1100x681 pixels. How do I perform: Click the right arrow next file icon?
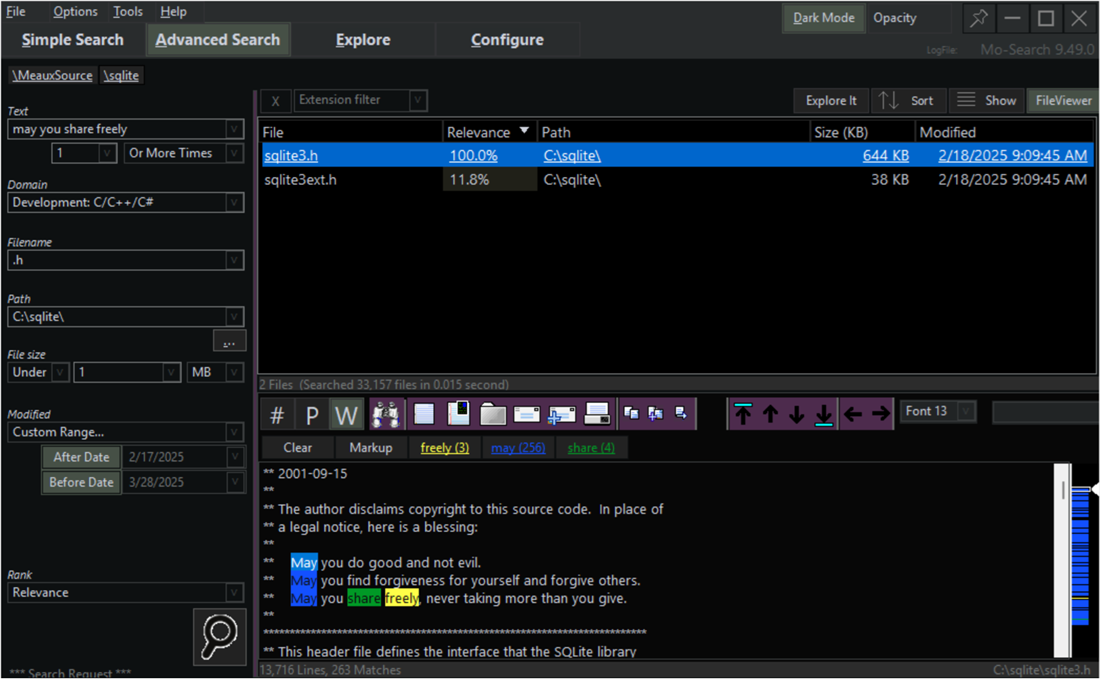pyautogui.click(x=880, y=414)
